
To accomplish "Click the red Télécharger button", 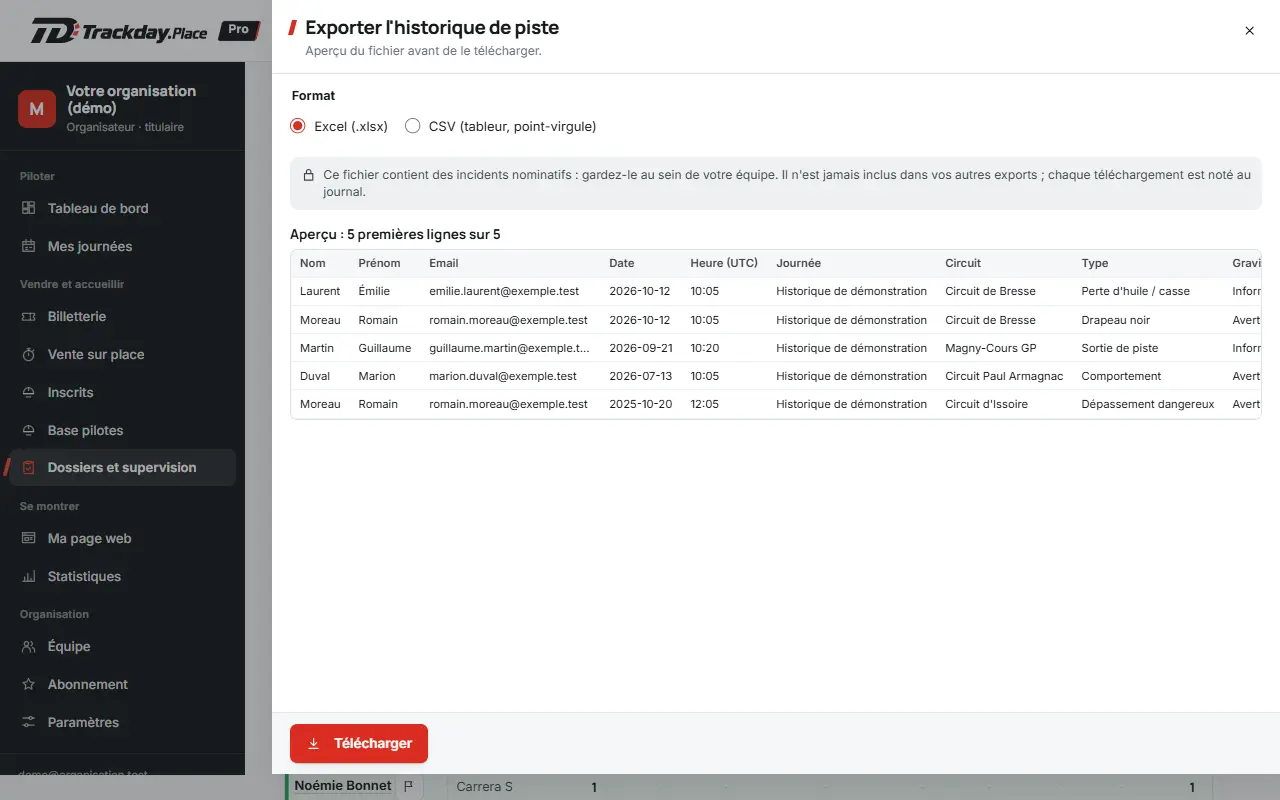I will (359, 743).
